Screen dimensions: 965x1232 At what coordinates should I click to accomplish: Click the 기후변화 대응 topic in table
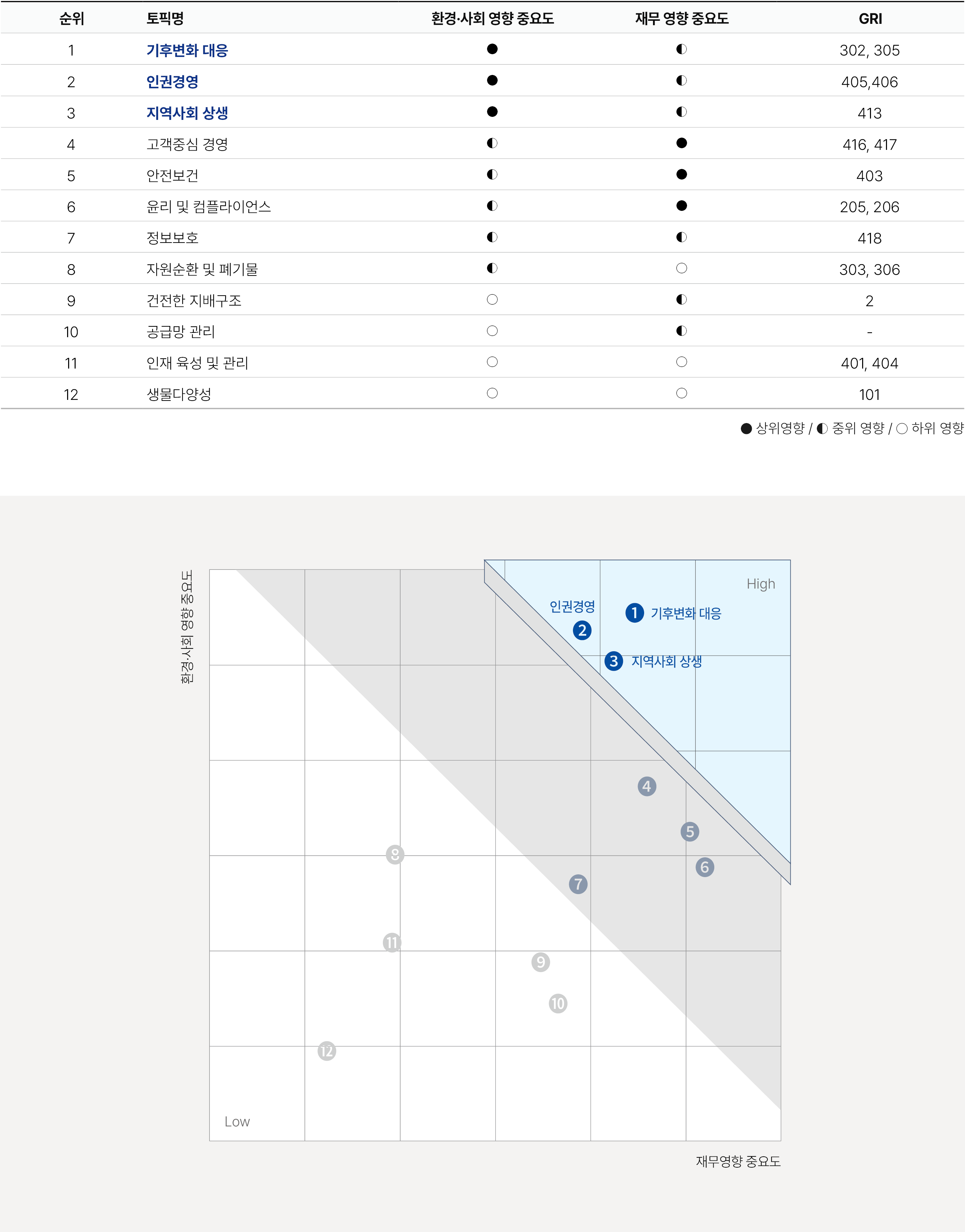click(187, 50)
